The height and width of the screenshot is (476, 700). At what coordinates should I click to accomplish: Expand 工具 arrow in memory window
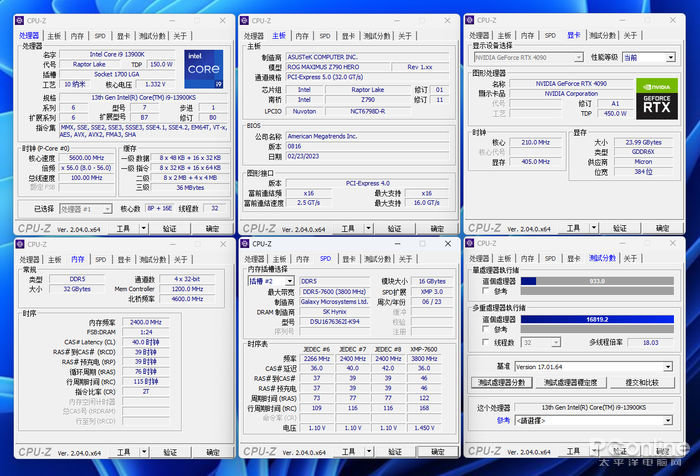(x=144, y=452)
